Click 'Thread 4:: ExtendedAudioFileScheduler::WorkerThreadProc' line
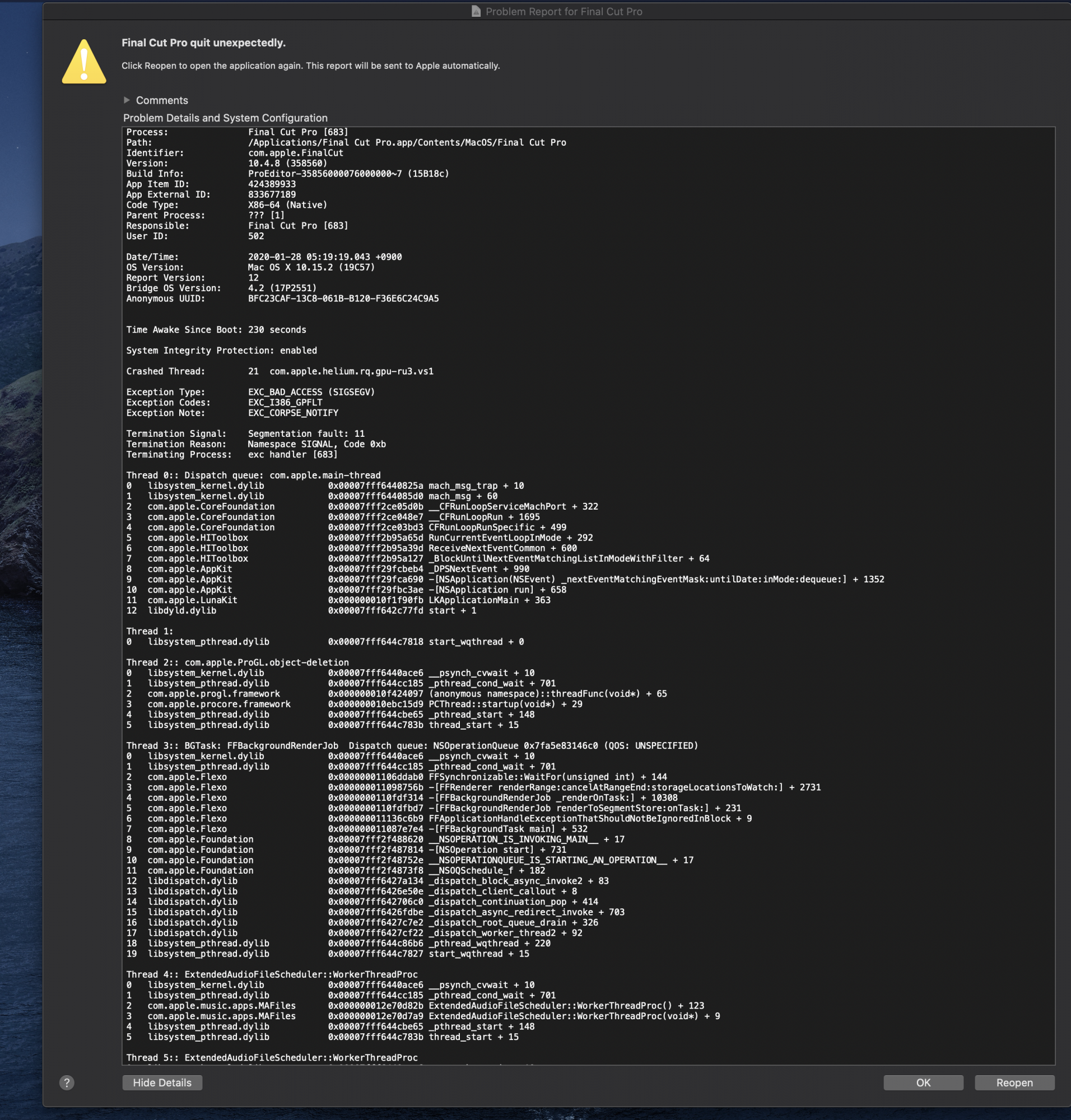 click(x=272, y=974)
